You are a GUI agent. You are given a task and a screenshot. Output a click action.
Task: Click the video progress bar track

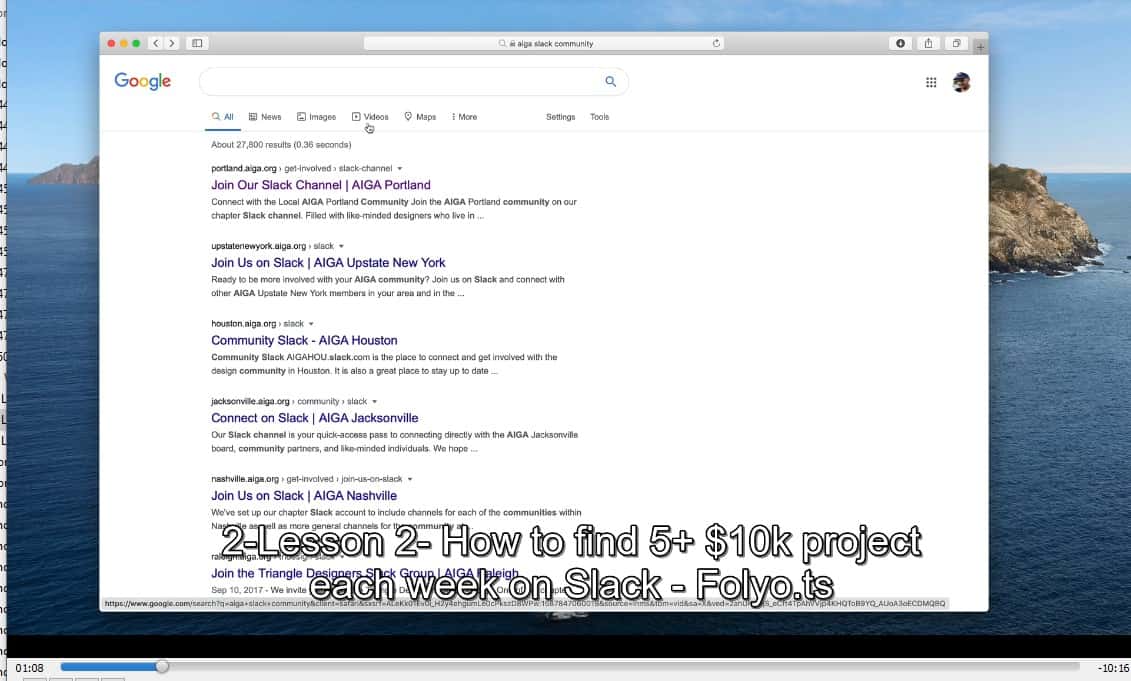(x=570, y=667)
